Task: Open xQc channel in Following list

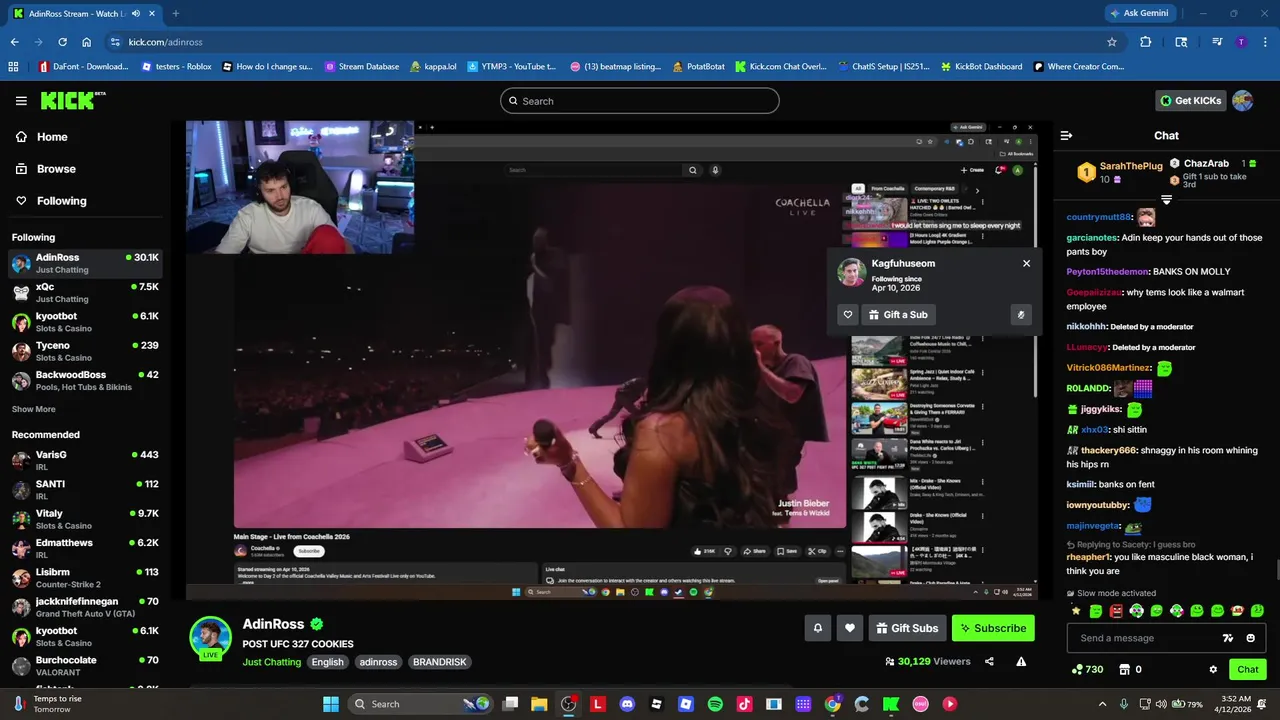Action: click(x=85, y=292)
